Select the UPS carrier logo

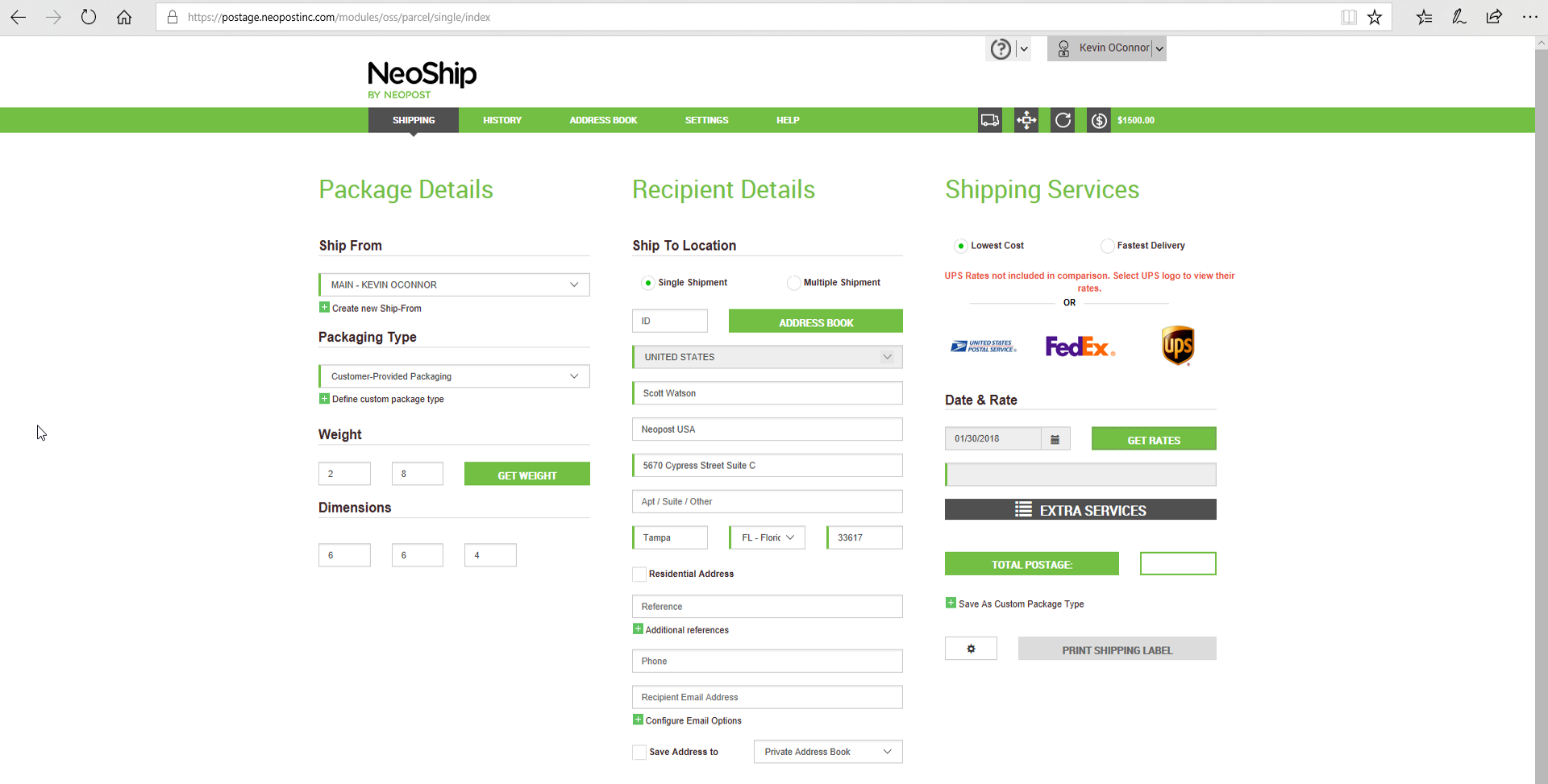tap(1178, 346)
